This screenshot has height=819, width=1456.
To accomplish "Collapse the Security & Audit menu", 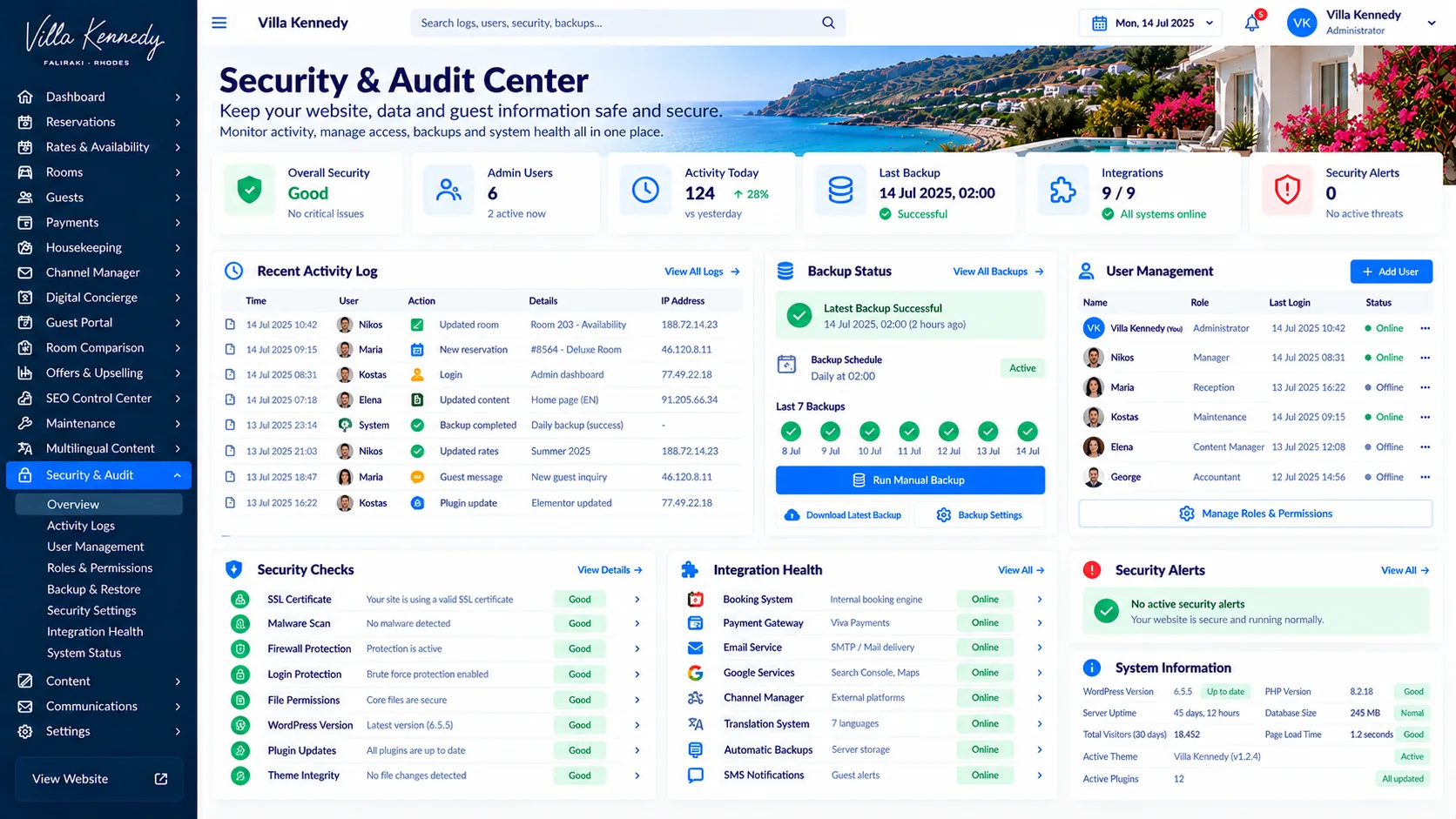I will click(x=178, y=475).
